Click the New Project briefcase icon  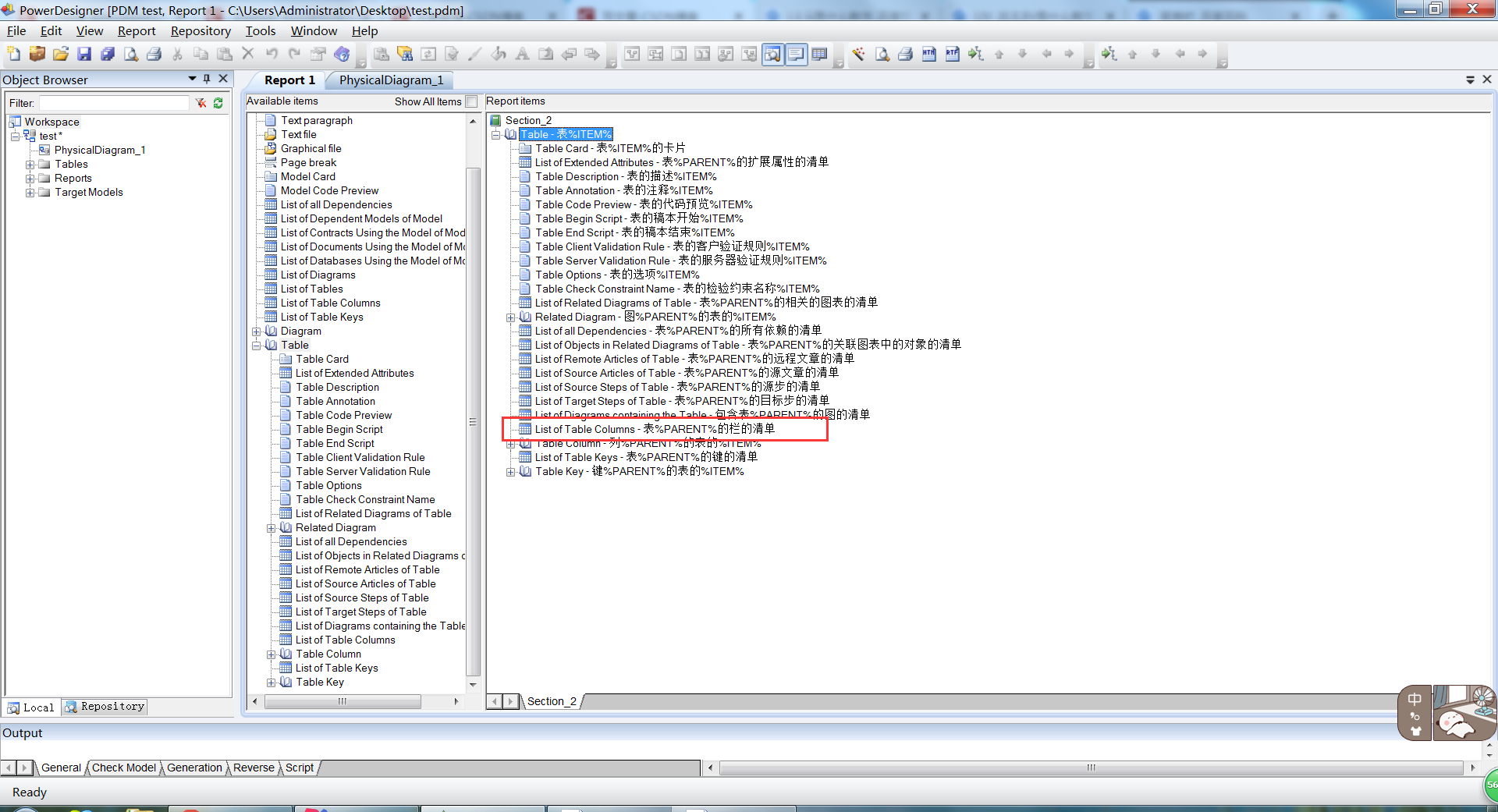[37, 54]
